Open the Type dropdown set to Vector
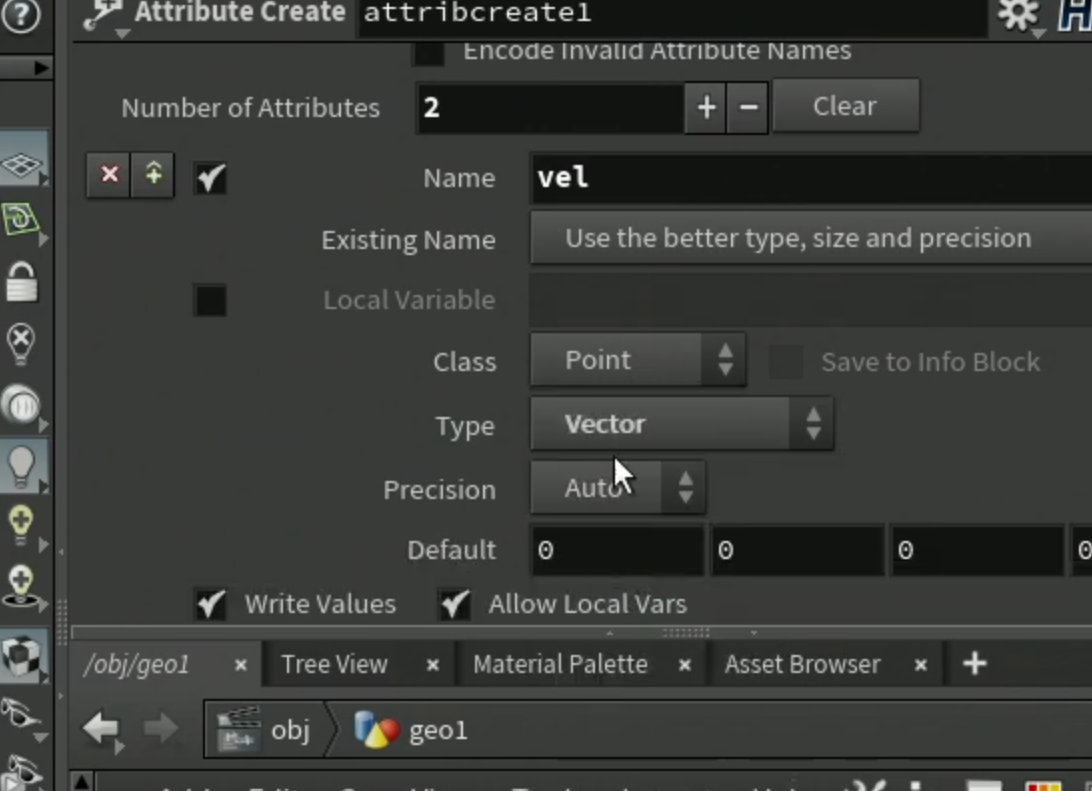The height and width of the screenshot is (791, 1092). click(x=682, y=424)
